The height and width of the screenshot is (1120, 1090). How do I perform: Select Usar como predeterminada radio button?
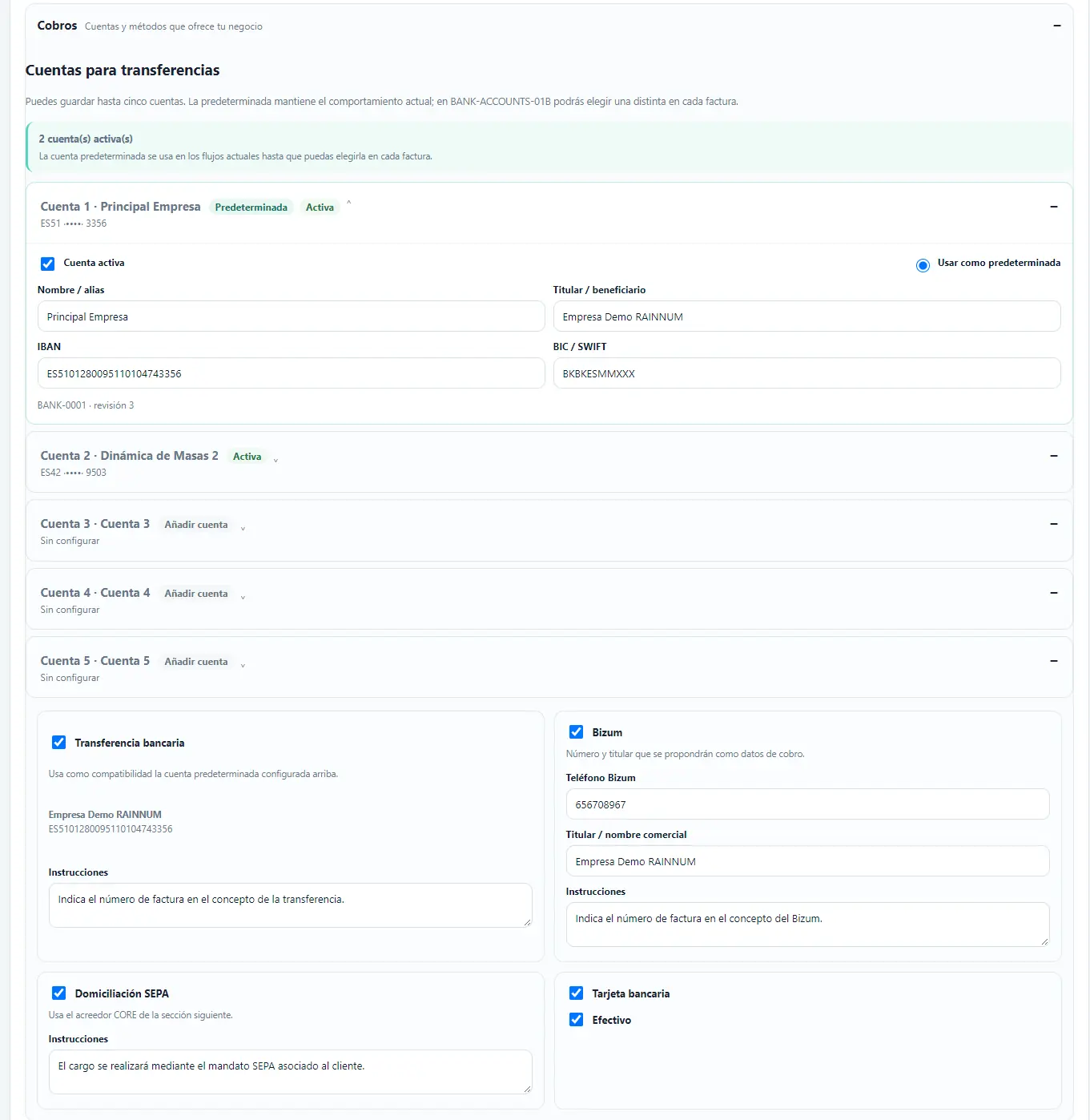pyautogui.click(x=923, y=265)
